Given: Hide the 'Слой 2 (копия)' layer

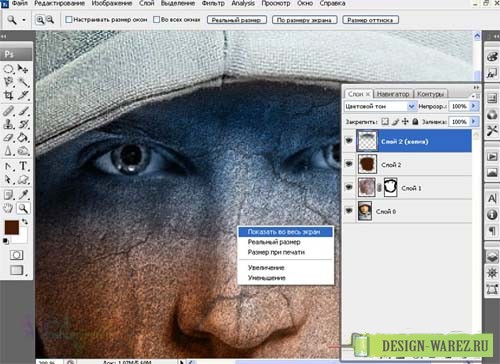Looking at the screenshot, I should (x=349, y=141).
